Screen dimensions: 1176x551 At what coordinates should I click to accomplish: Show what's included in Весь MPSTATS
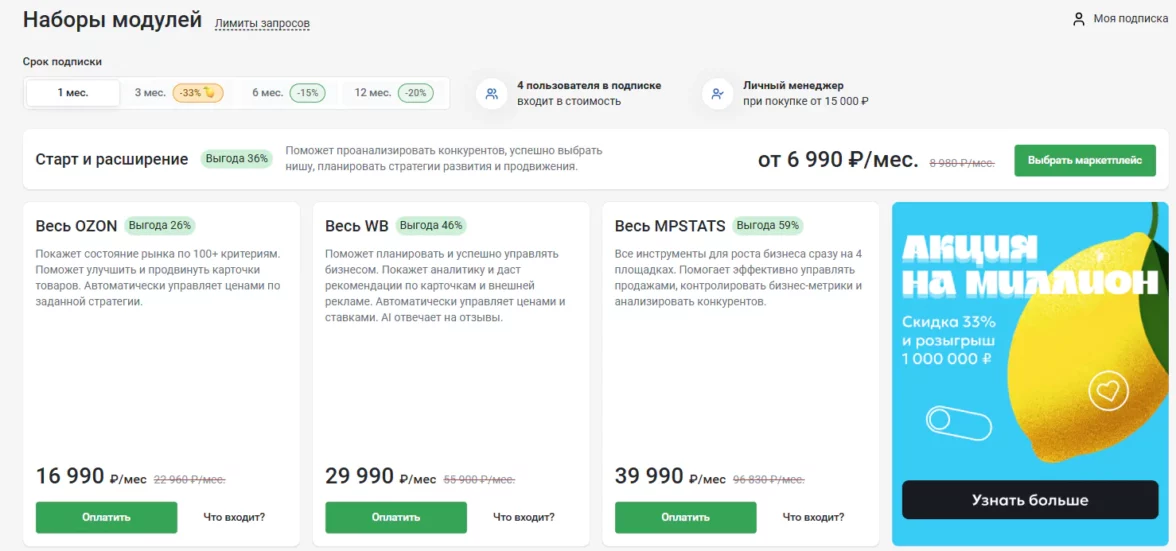813,517
